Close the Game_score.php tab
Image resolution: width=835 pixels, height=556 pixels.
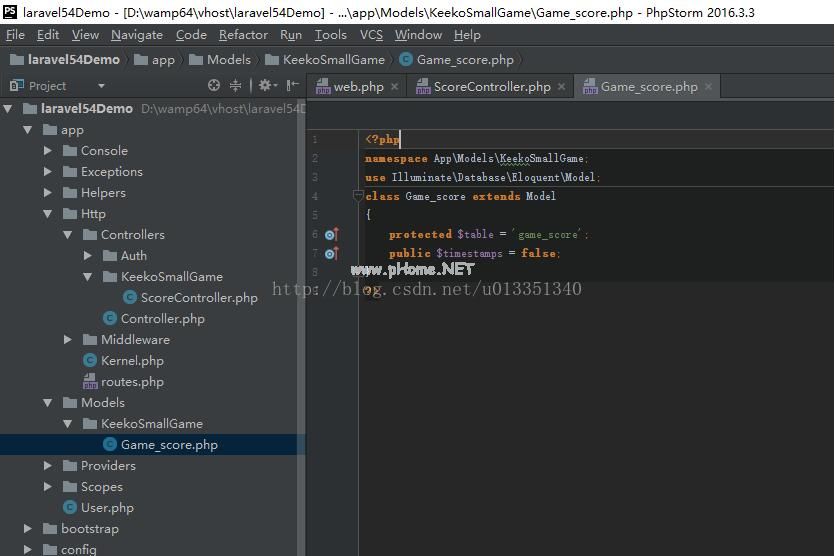click(x=708, y=86)
